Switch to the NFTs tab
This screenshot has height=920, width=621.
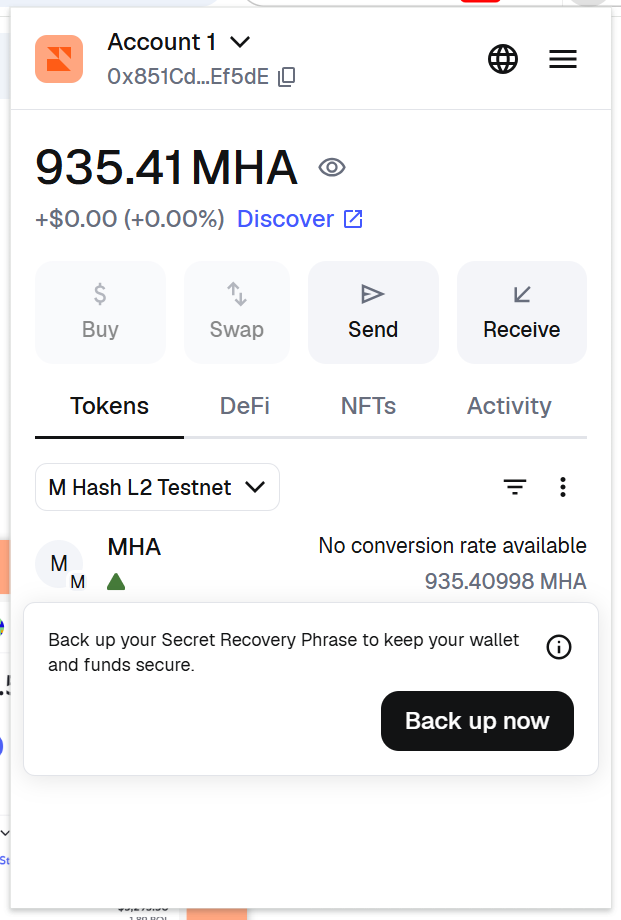368,406
